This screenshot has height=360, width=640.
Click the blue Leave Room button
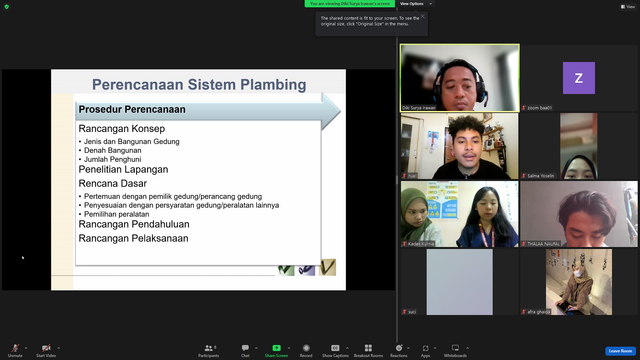[x=620, y=351]
